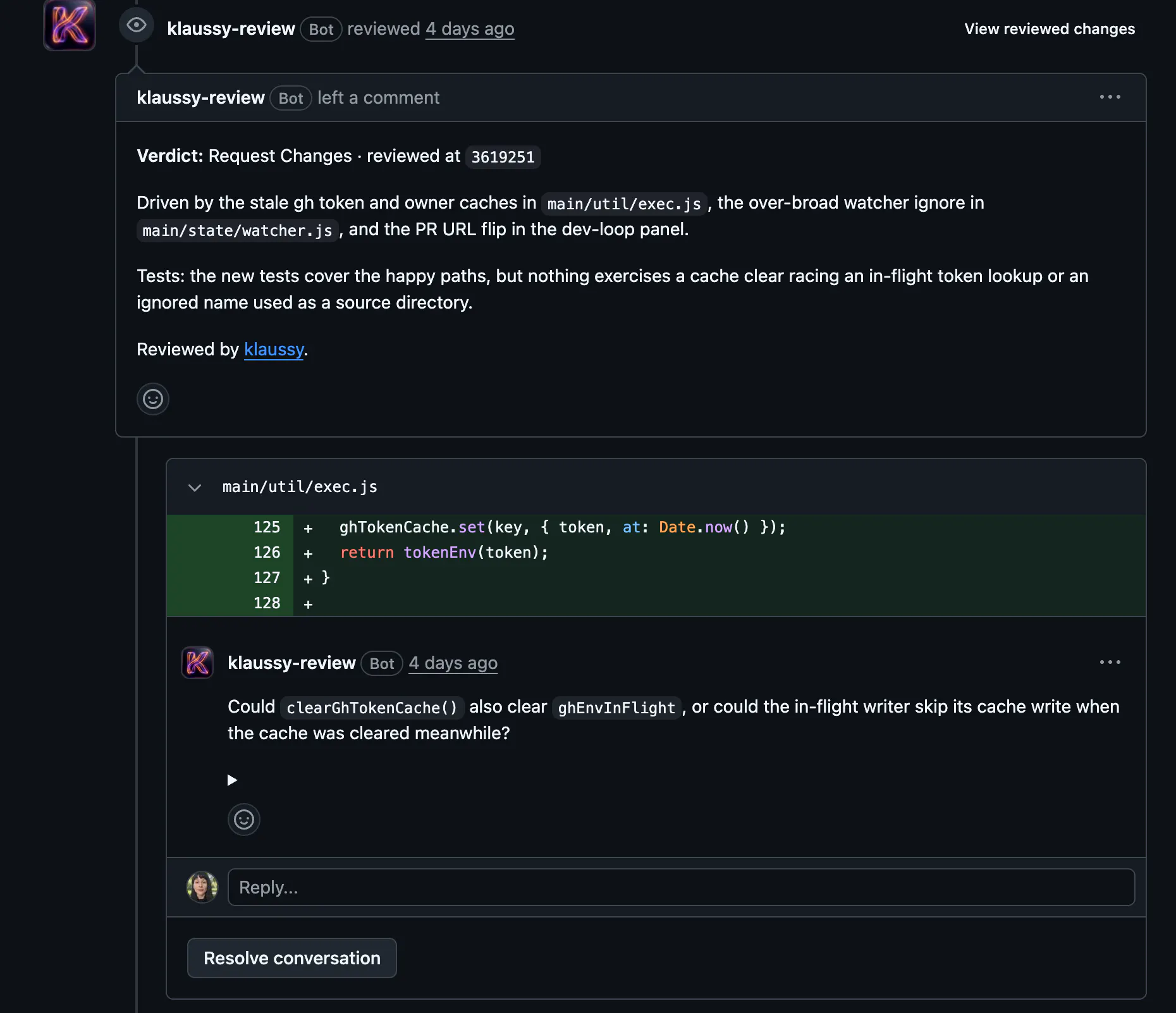
Task: Click the ghTokenCache.set code line
Action: [x=563, y=527]
